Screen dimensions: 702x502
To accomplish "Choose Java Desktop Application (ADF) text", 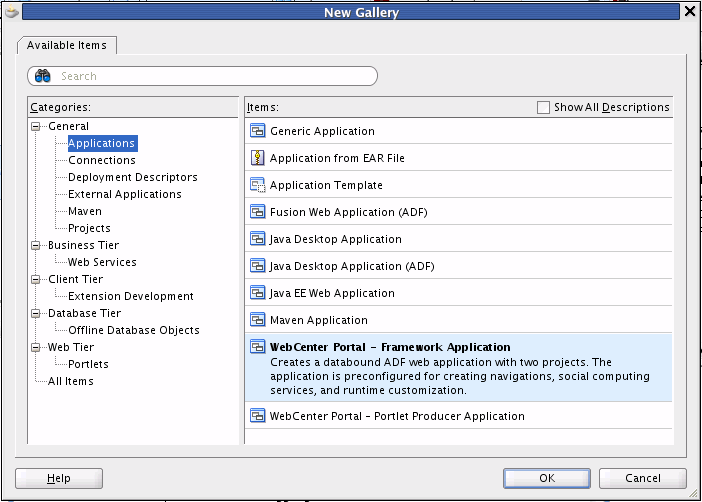I will pos(352,266).
